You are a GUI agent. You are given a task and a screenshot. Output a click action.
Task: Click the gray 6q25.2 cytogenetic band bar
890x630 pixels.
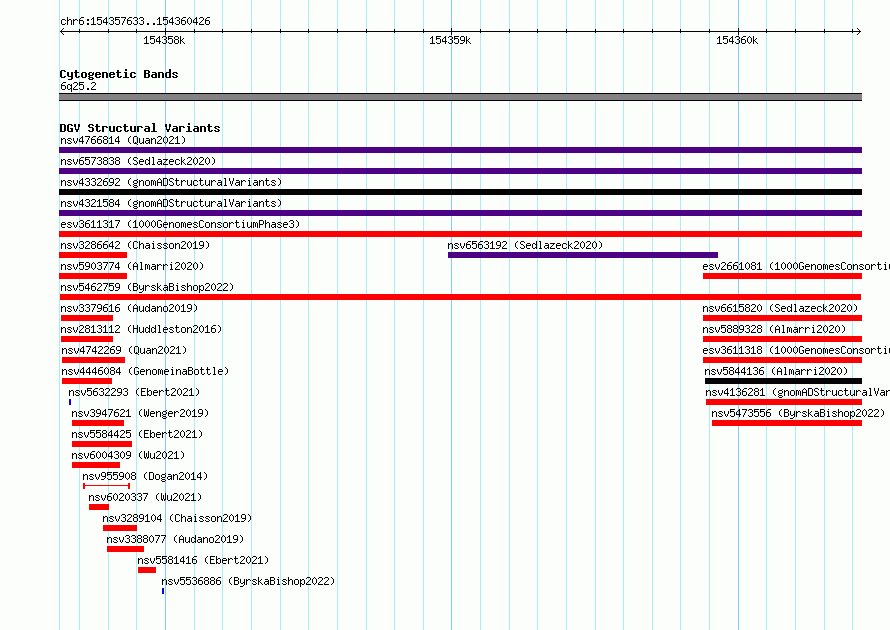click(x=460, y=97)
